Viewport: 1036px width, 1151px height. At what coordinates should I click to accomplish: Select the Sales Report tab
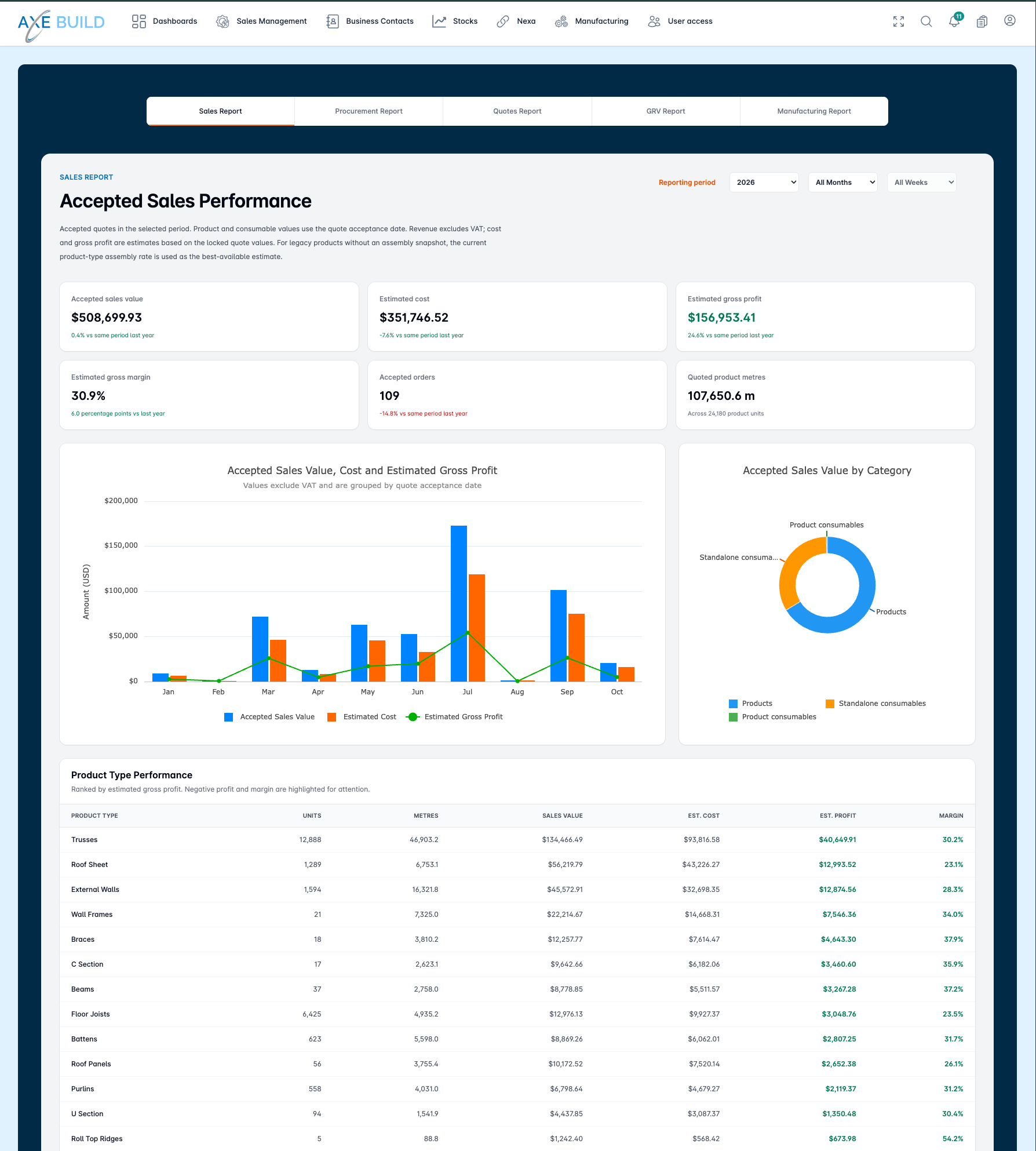coord(221,111)
